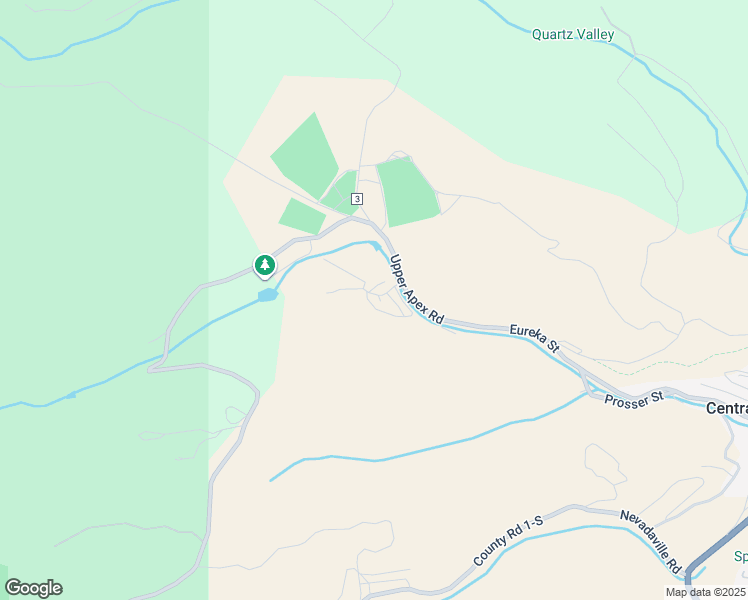
Task: Click the large green park polygon east of route 3
Action: [x=408, y=192]
